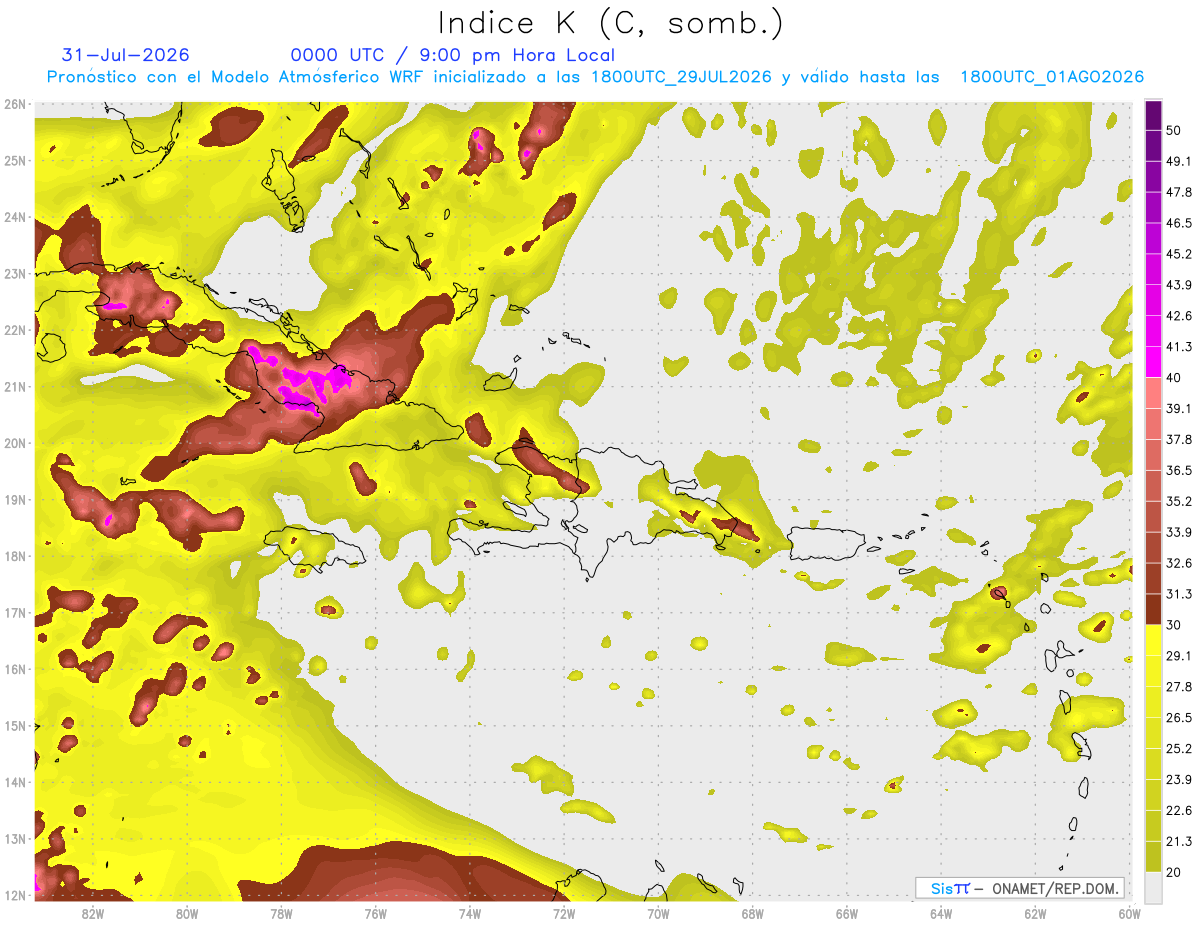
Task: Click the "37.8" color scale label
Action: (1179, 439)
